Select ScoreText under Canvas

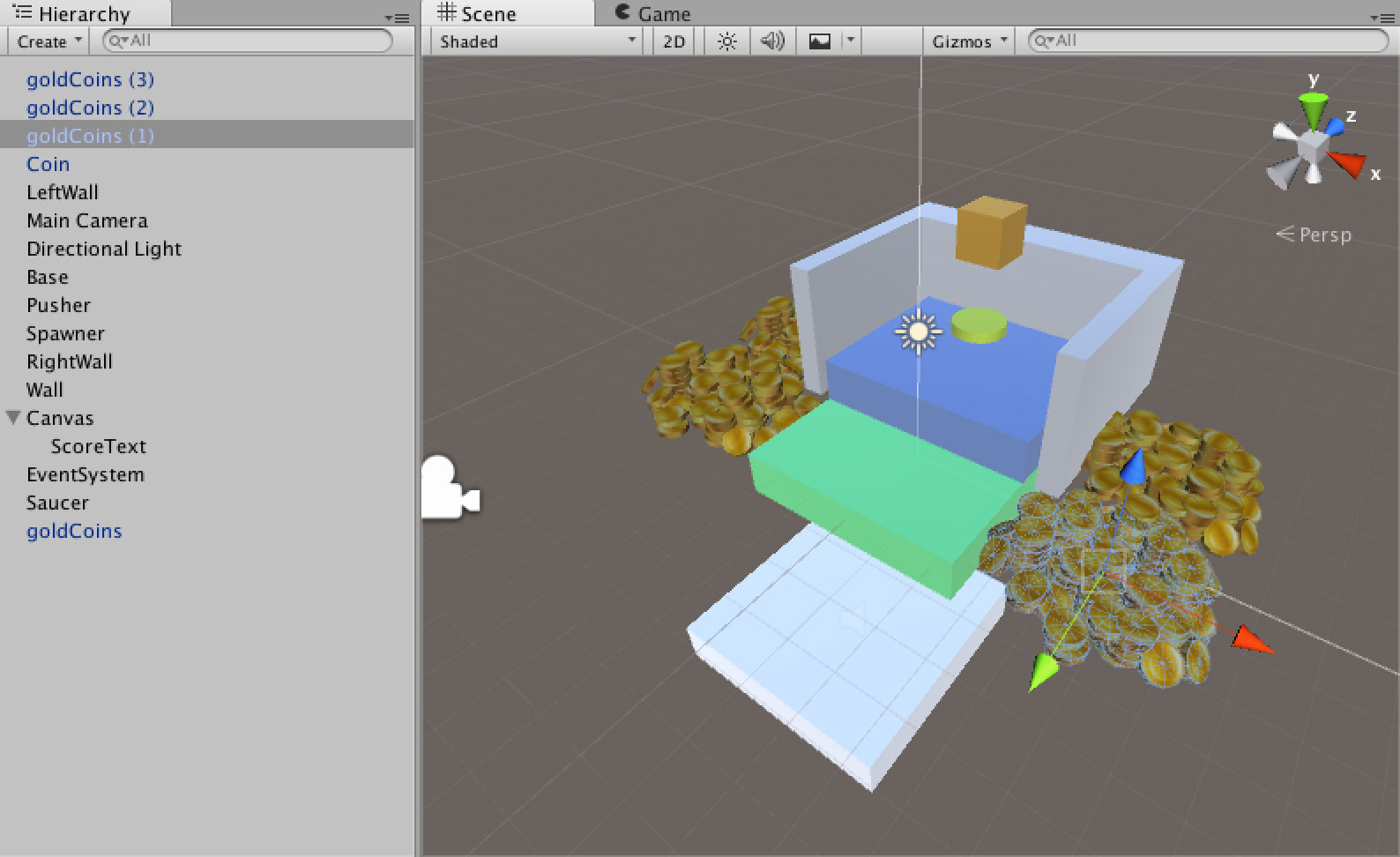pyautogui.click(x=207, y=446)
